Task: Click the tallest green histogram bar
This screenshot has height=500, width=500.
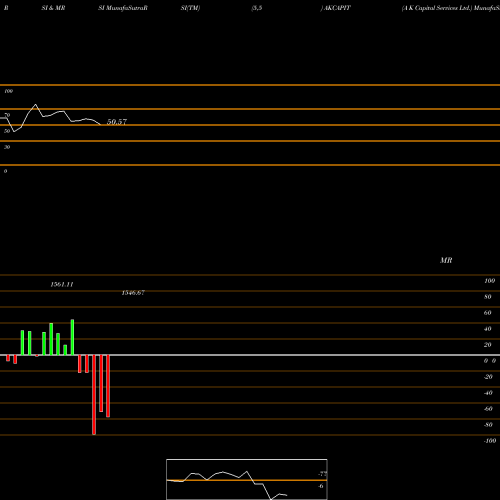Action: coord(72,337)
